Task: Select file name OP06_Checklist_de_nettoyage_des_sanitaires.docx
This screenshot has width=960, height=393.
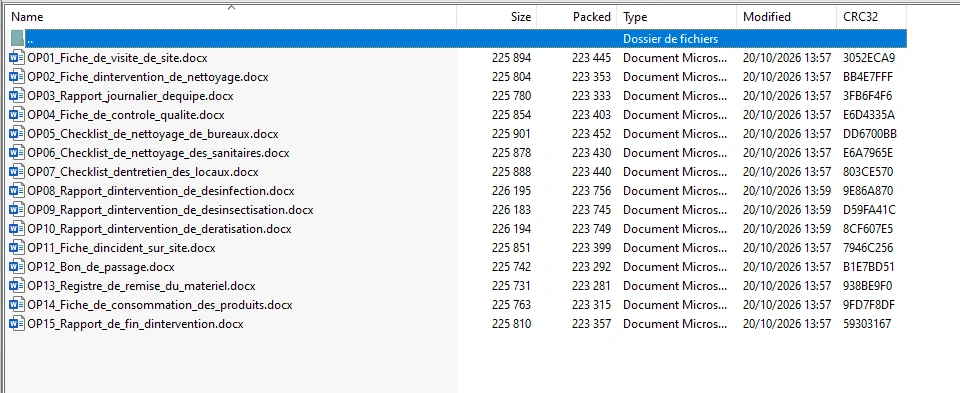Action: pos(158,153)
